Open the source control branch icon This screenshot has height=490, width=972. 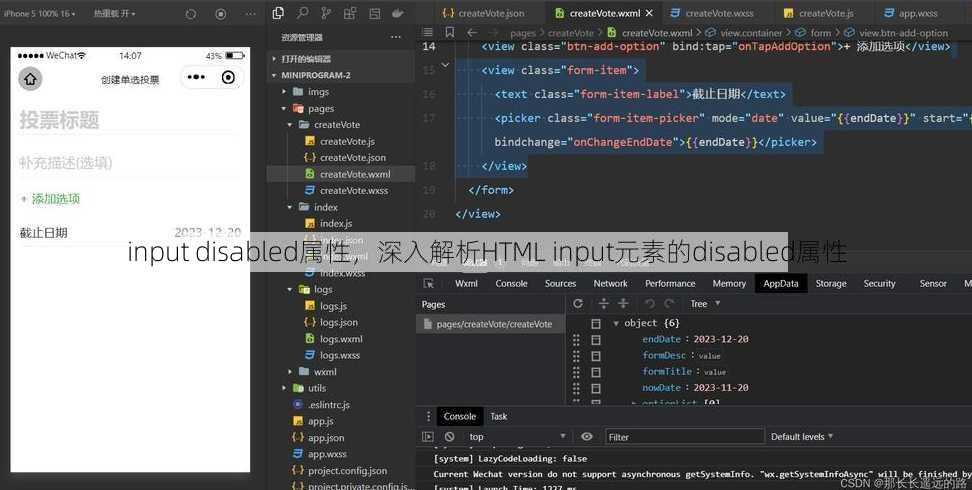[326, 13]
